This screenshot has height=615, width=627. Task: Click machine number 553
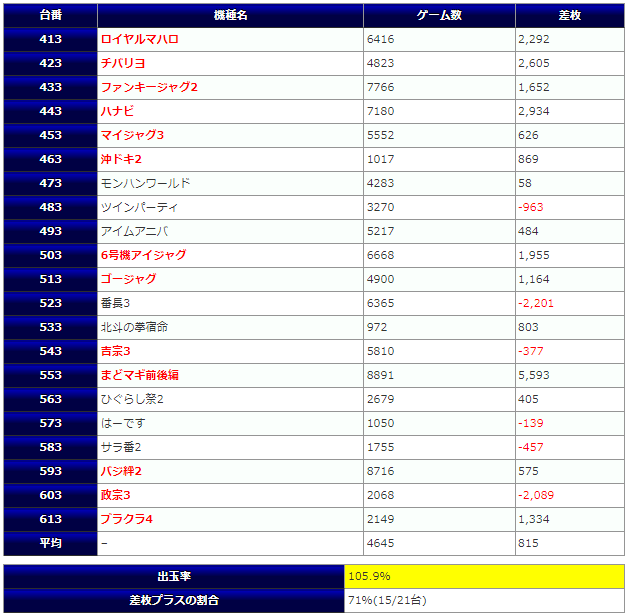50,375
